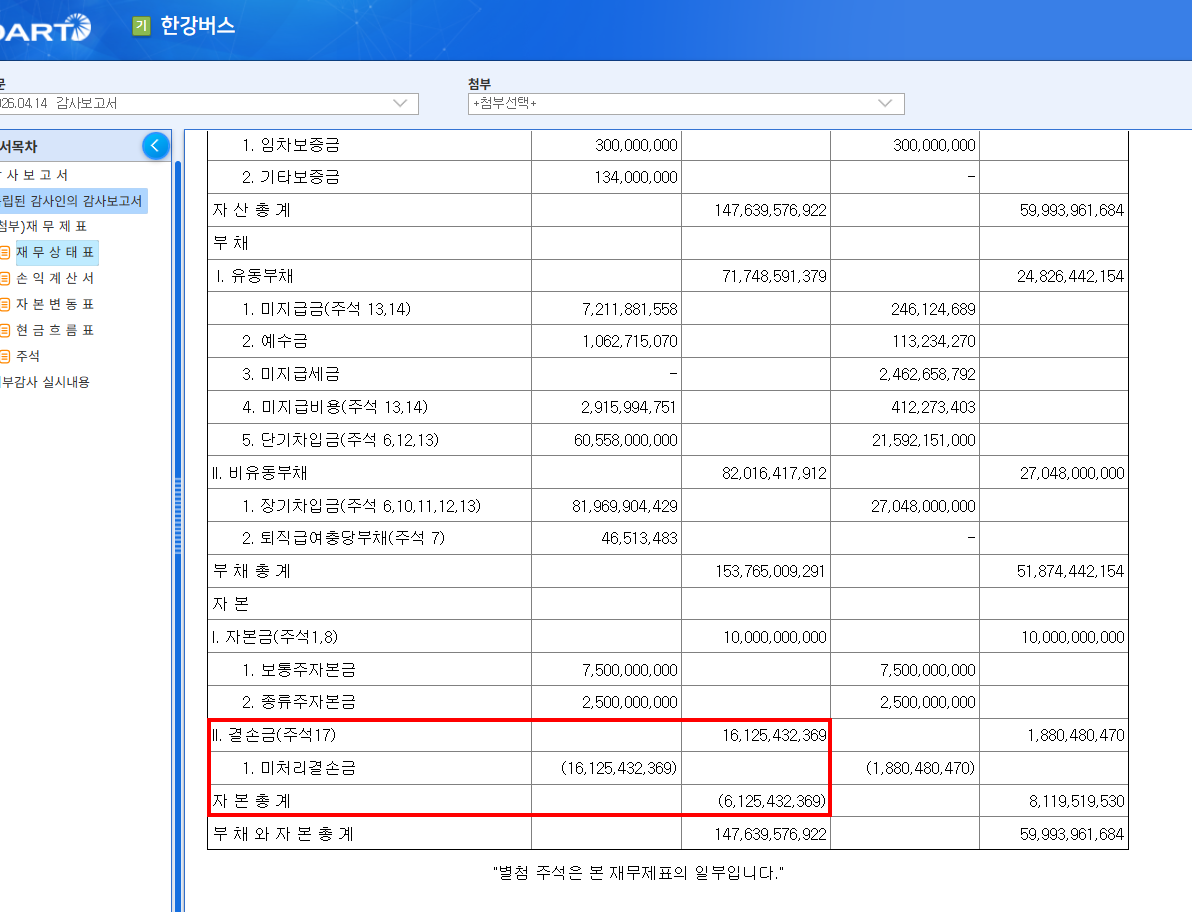Click 자본총계 value (6,125,432,369)
The image size is (1192, 912).
tap(772, 801)
